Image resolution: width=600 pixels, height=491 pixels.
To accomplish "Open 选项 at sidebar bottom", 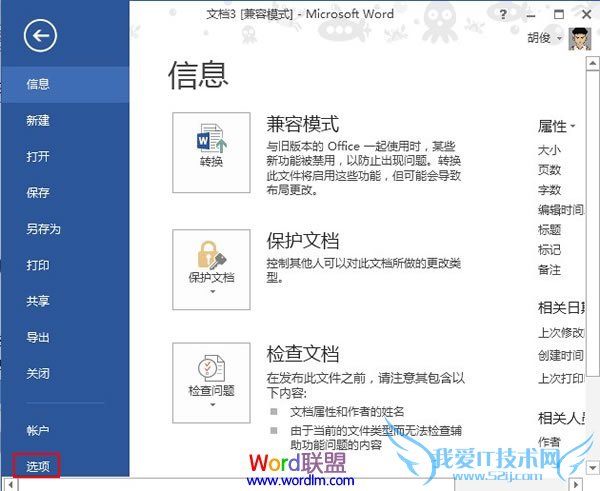I will [x=38, y=466].
